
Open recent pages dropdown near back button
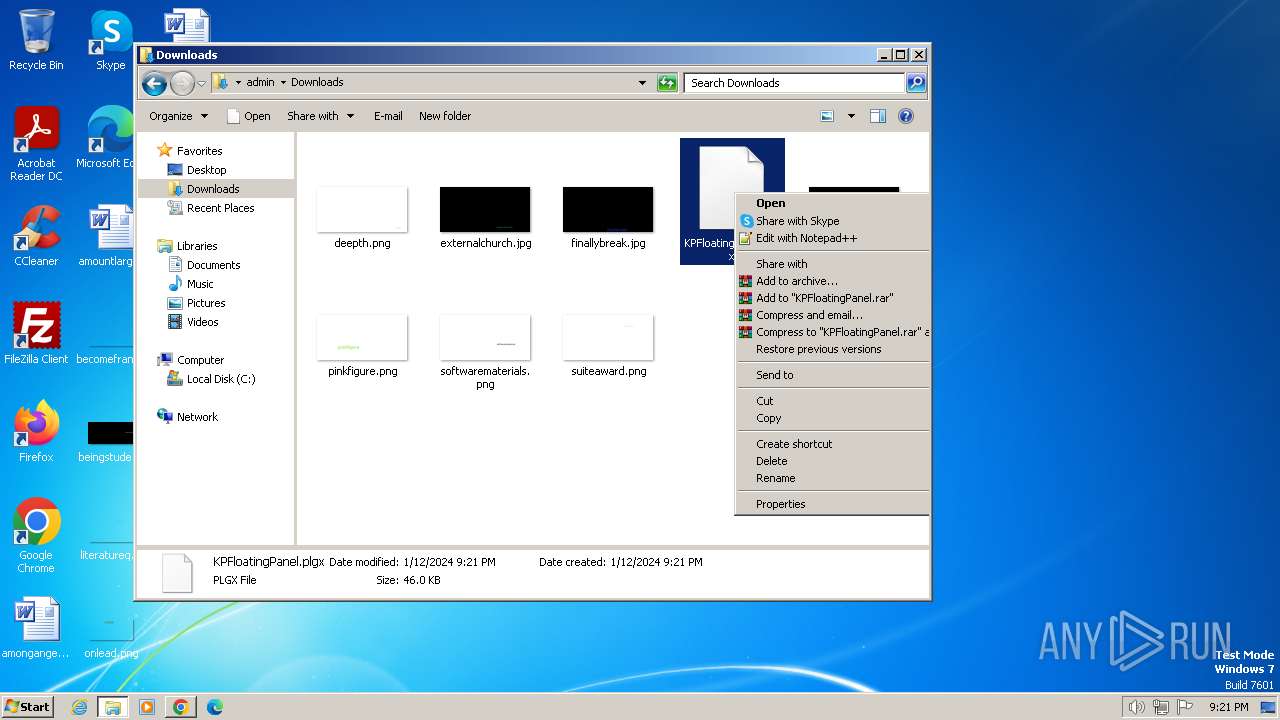pyautogui.click(x=202, y=83)
